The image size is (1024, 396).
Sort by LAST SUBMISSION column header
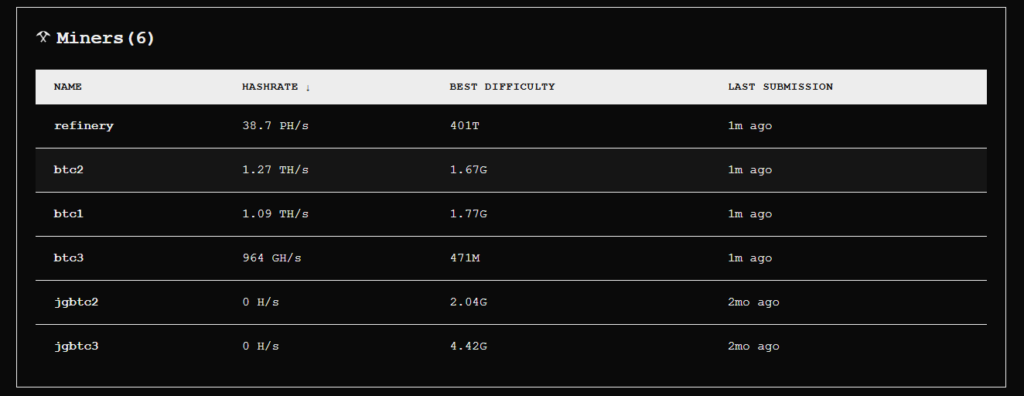point(780,87)
